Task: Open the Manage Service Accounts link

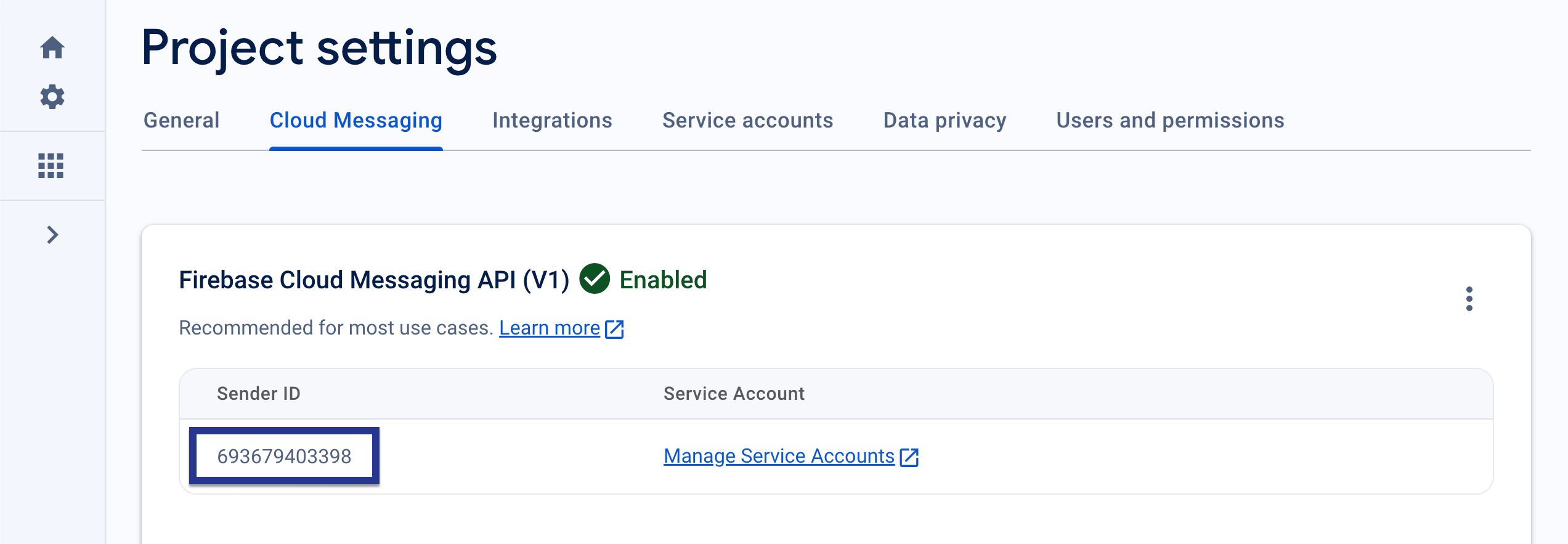Action: [x=779, y=456]
